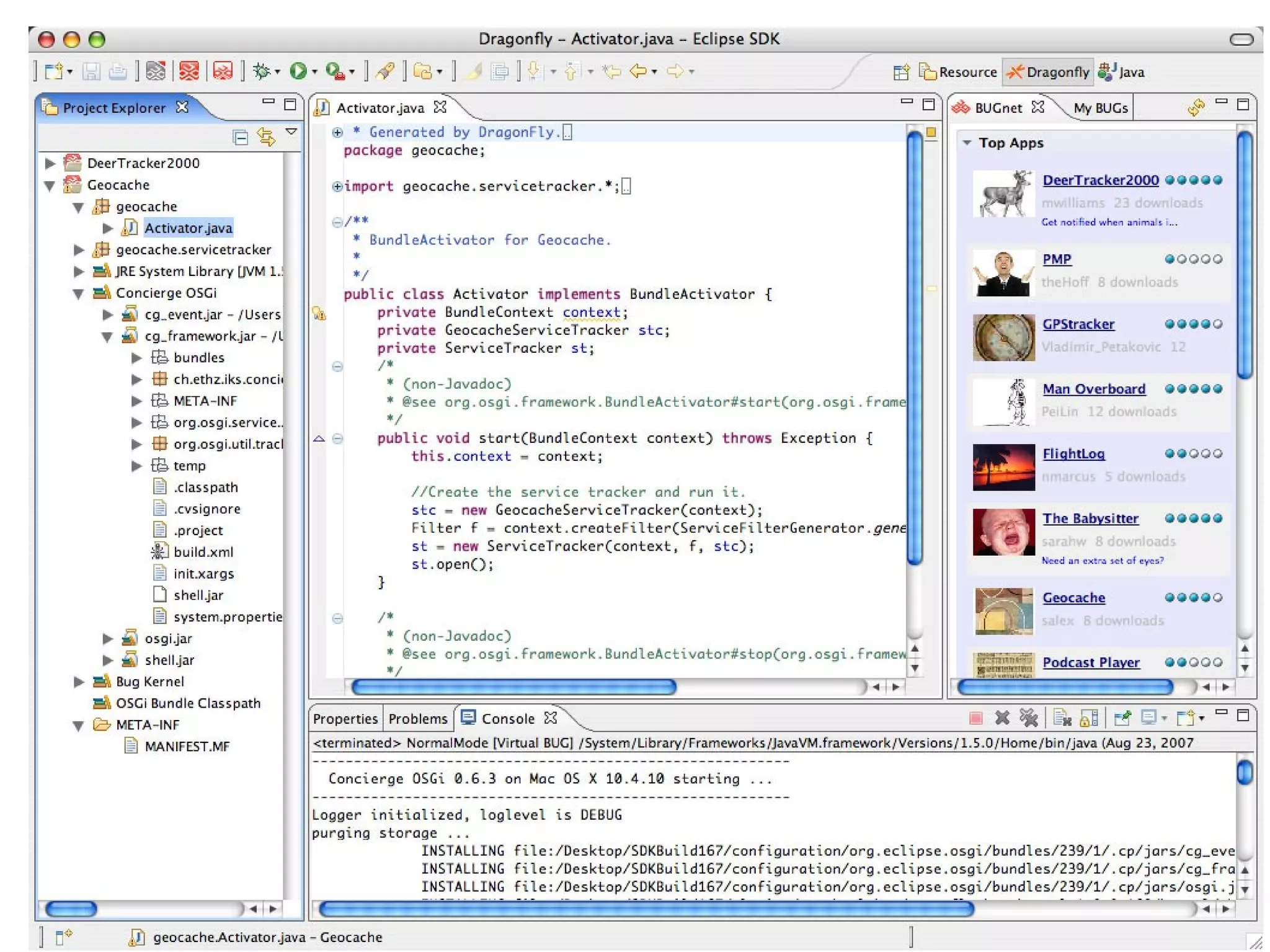Collapse the @see stop() comment fold marker

click(337, 618)
